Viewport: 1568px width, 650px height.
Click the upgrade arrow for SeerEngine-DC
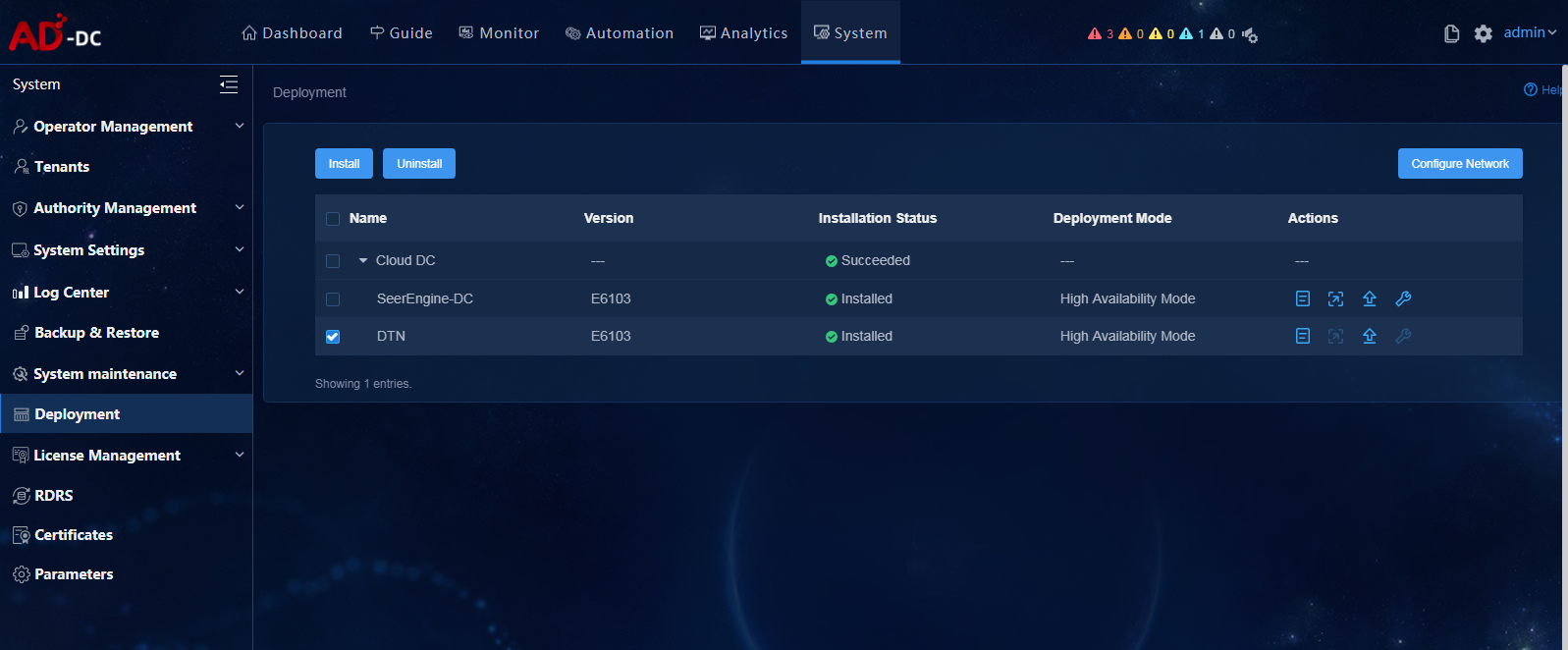(1370, 298)
